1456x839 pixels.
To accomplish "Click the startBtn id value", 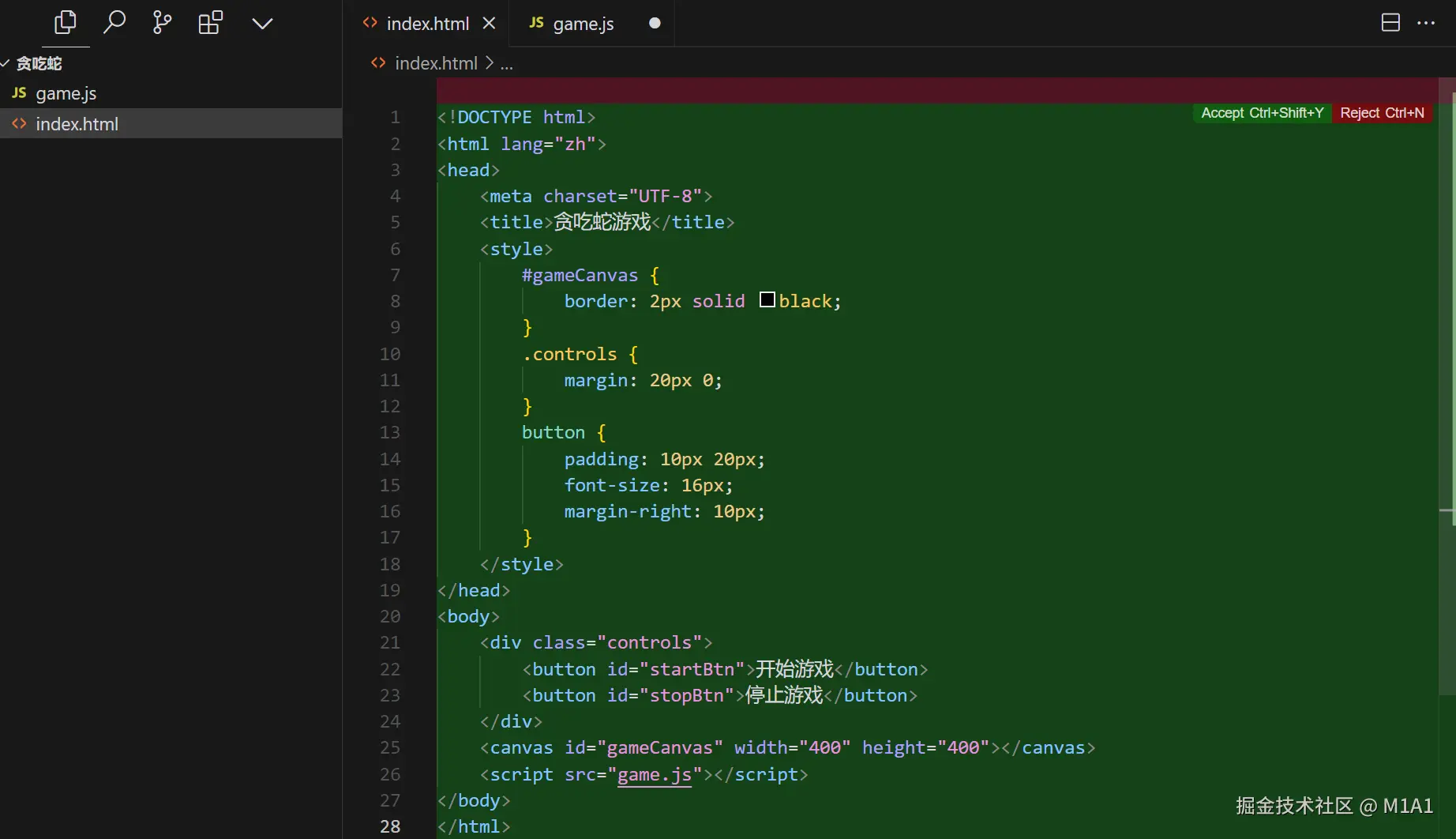I will tap(692, 669).
